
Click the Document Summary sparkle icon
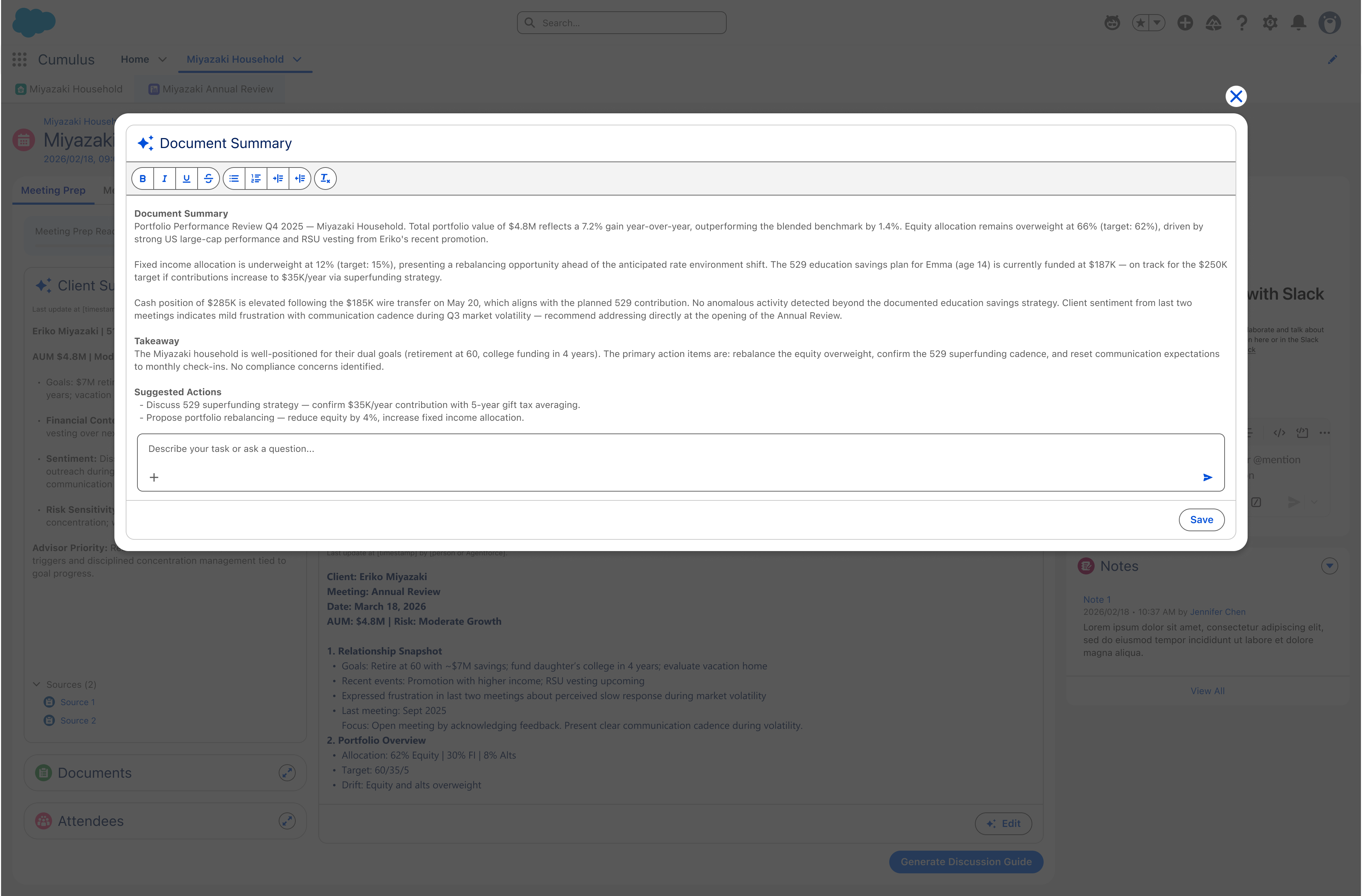pos(145,143)
